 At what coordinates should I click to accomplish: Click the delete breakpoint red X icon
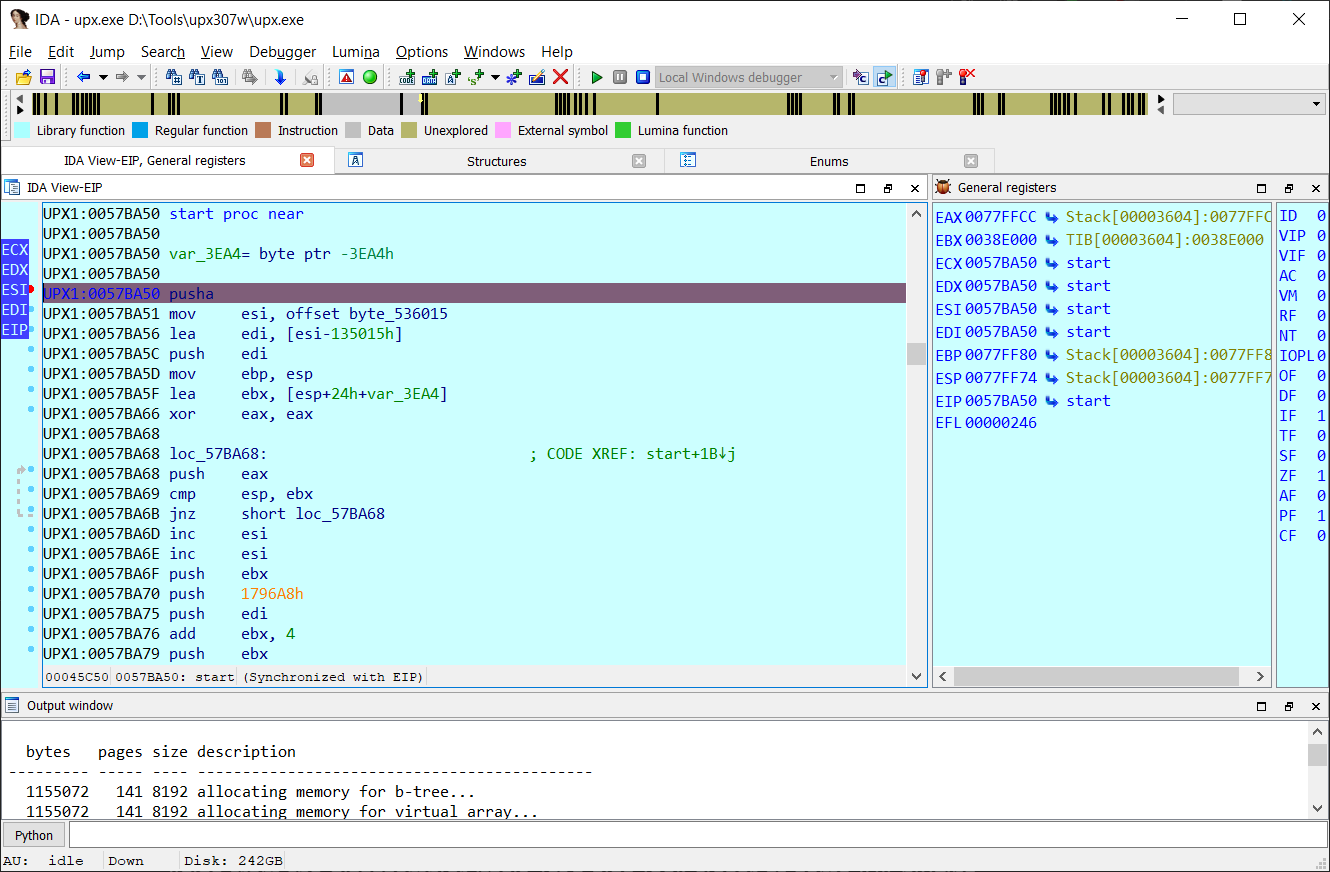pyautogui.click(x=967, y=77)
